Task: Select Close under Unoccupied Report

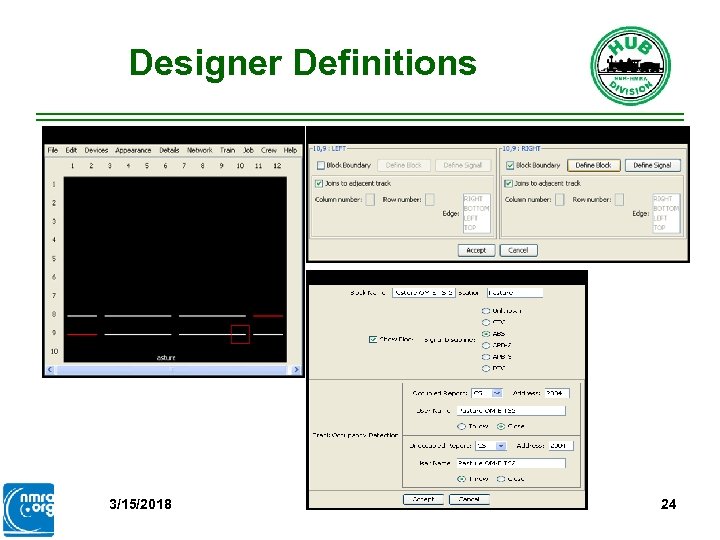Action: point(501,479)
